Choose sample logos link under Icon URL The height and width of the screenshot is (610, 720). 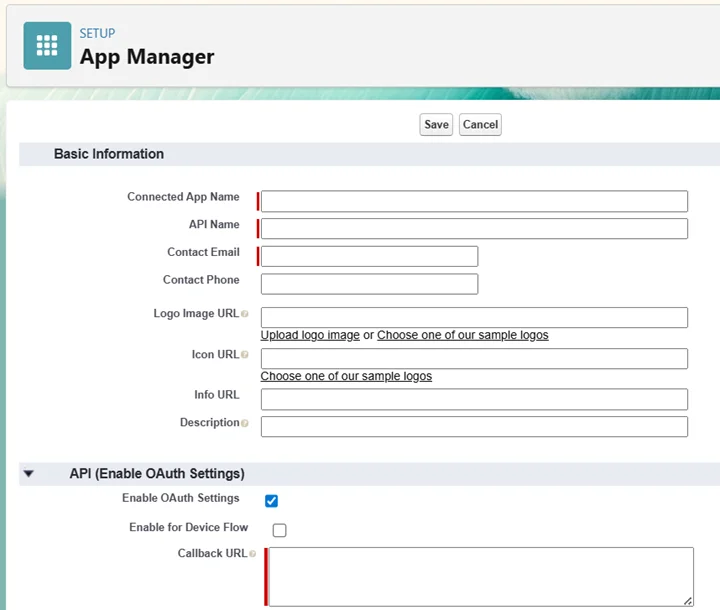point(346,376)
